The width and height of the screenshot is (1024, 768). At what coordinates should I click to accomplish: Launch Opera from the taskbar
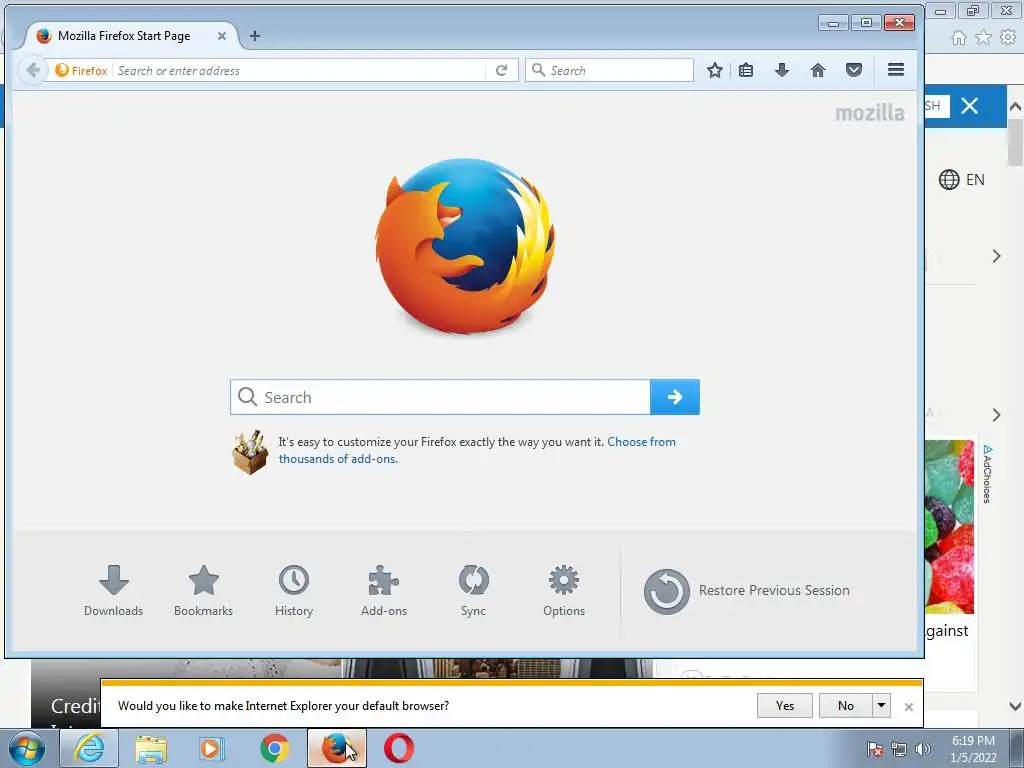398,748
